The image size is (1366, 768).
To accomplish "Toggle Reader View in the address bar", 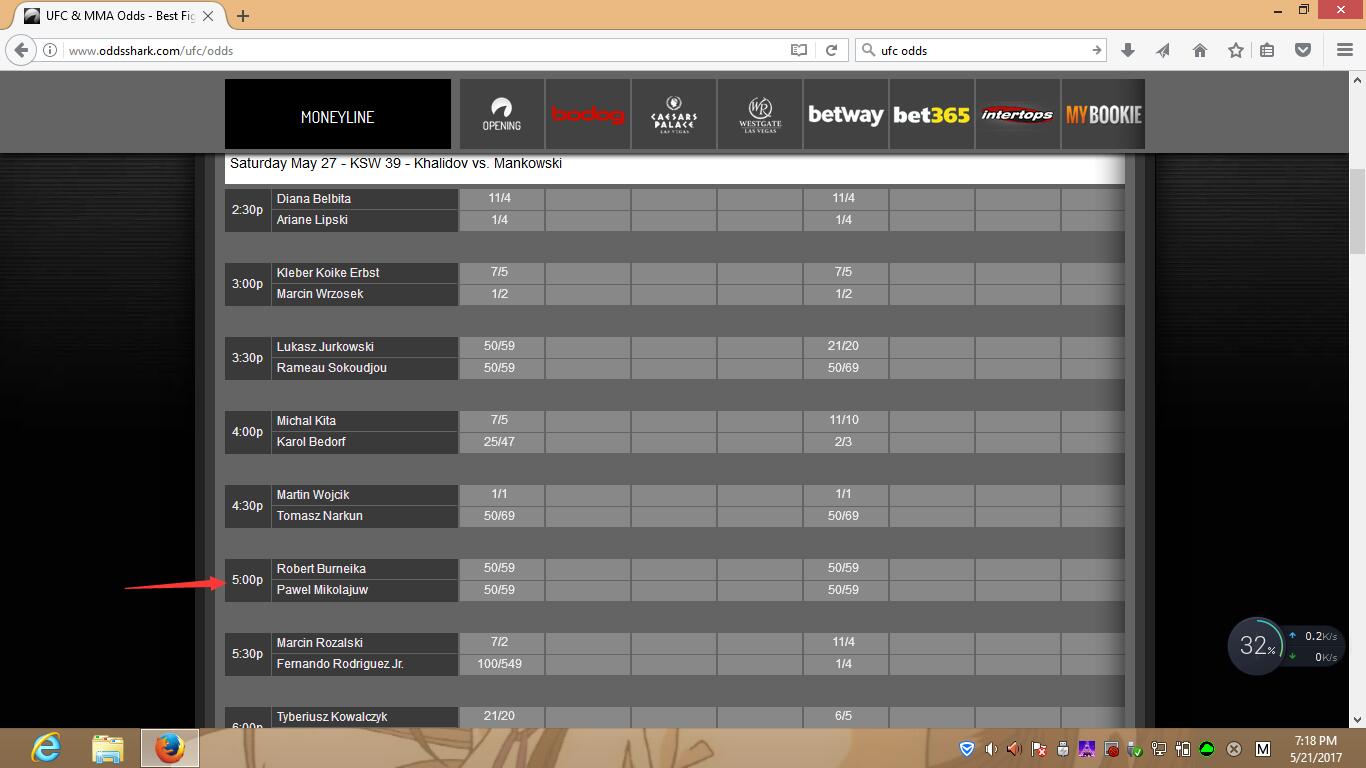I will point(799,50).
